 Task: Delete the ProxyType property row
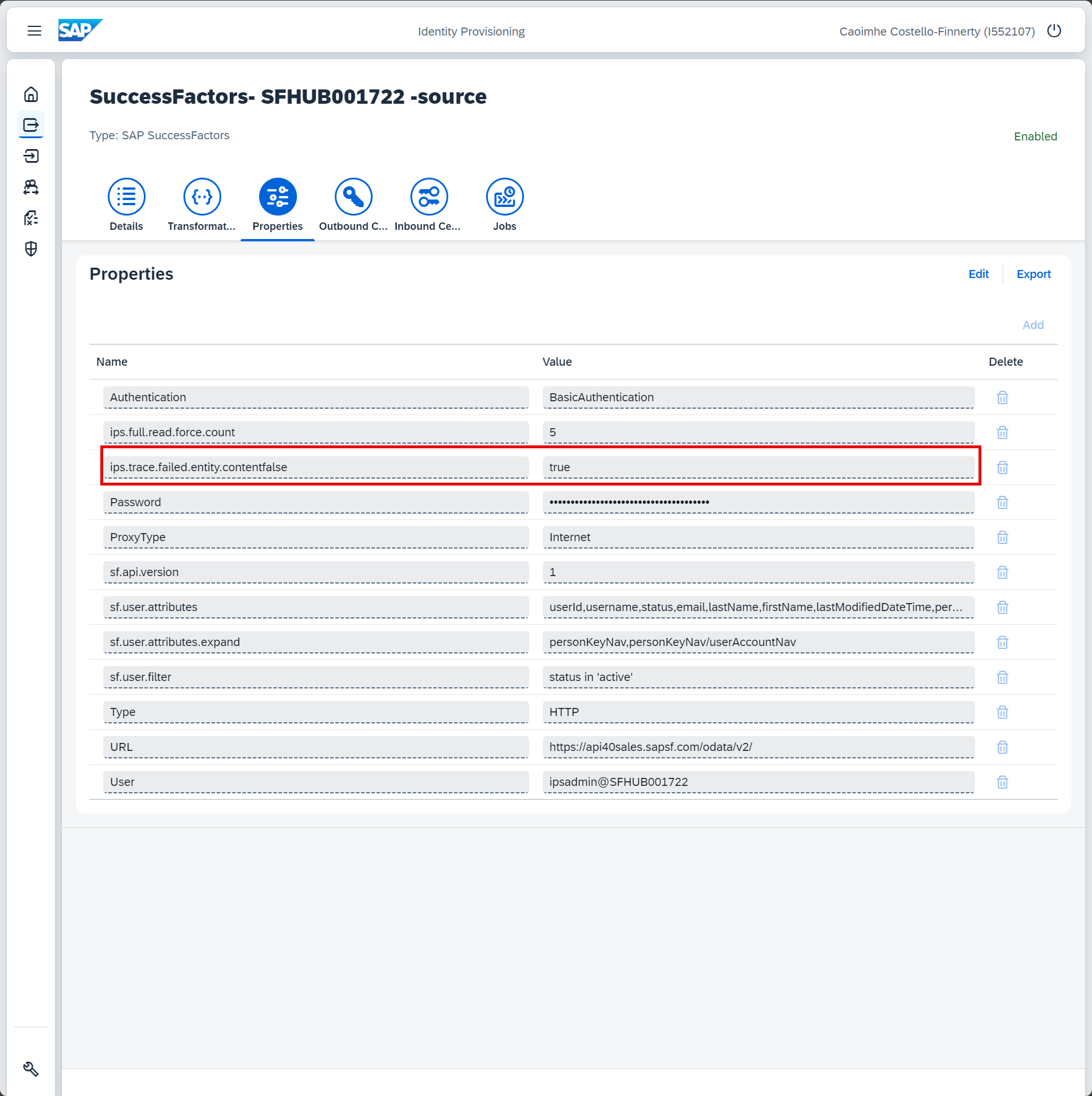pos(1002,537)
